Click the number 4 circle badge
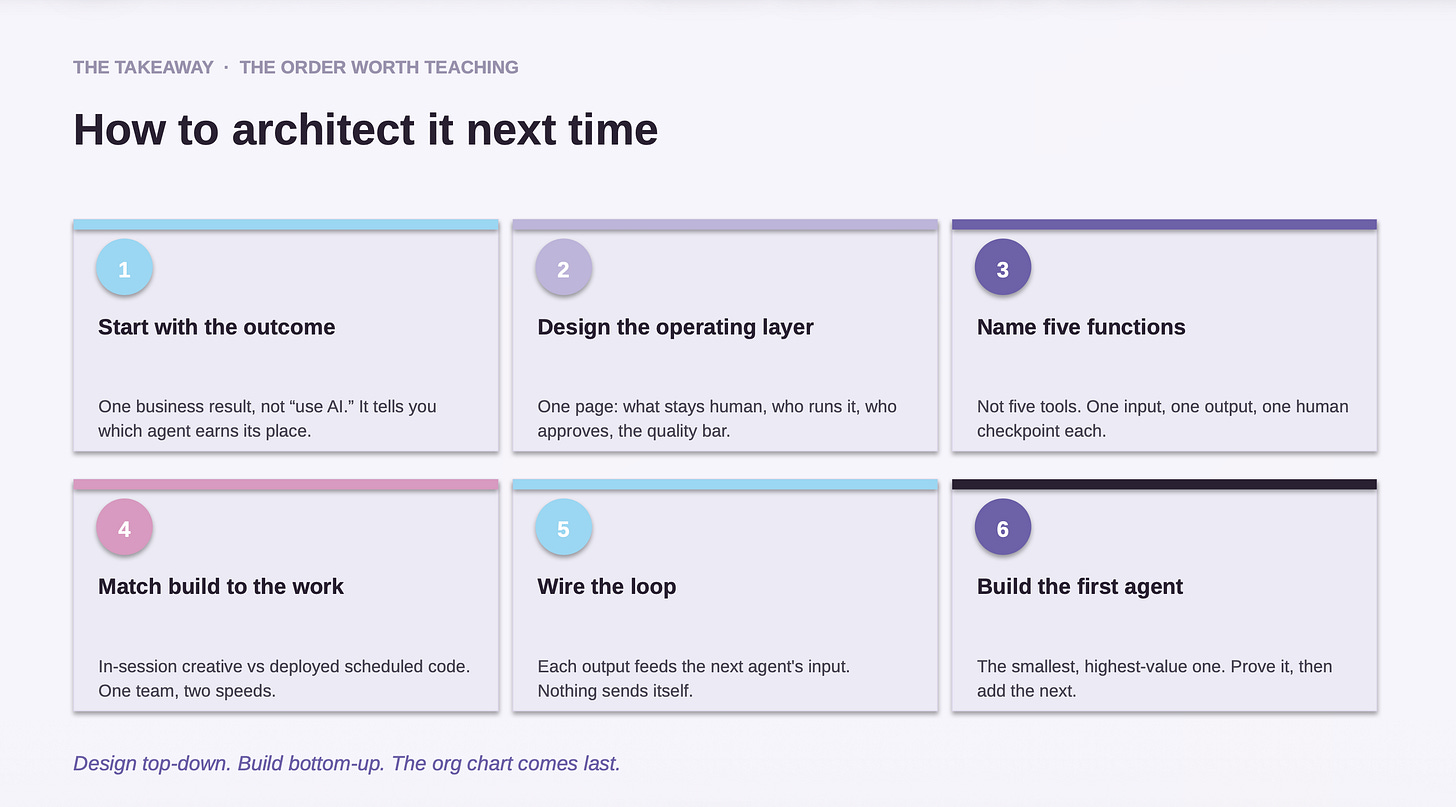The image size is (1456, 807). [x=124, y=528]
